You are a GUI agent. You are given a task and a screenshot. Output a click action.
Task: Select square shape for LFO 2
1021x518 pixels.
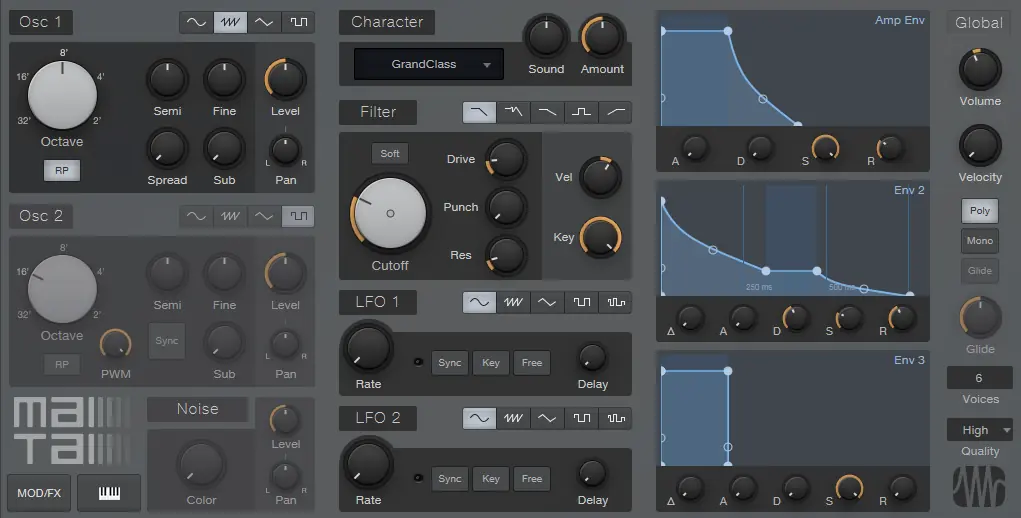[x=581, y=418]
